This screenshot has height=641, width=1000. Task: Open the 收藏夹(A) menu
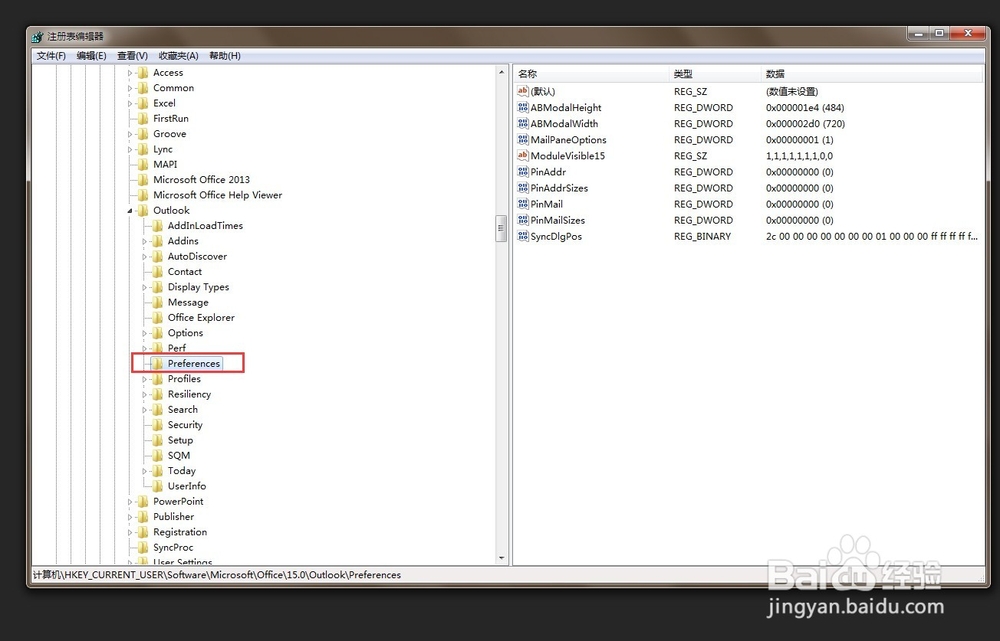point(179,56)
